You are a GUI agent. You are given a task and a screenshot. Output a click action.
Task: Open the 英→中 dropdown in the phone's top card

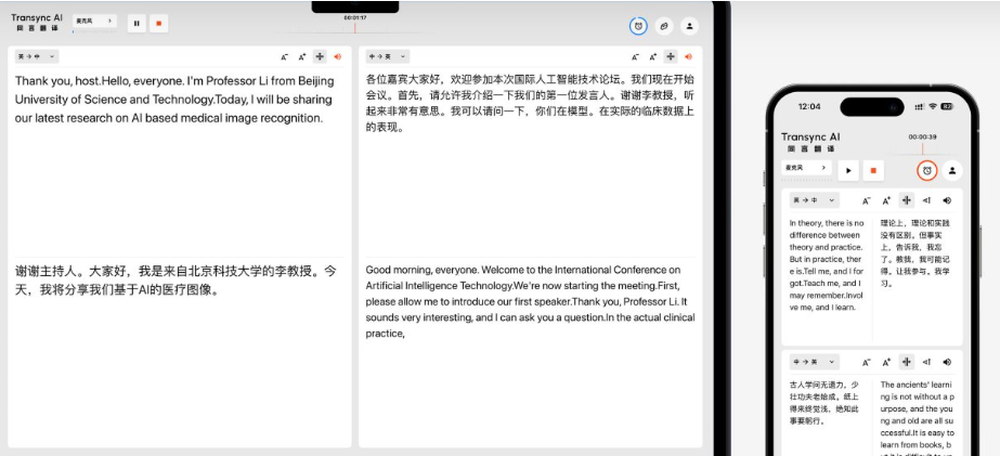point(814,200)
